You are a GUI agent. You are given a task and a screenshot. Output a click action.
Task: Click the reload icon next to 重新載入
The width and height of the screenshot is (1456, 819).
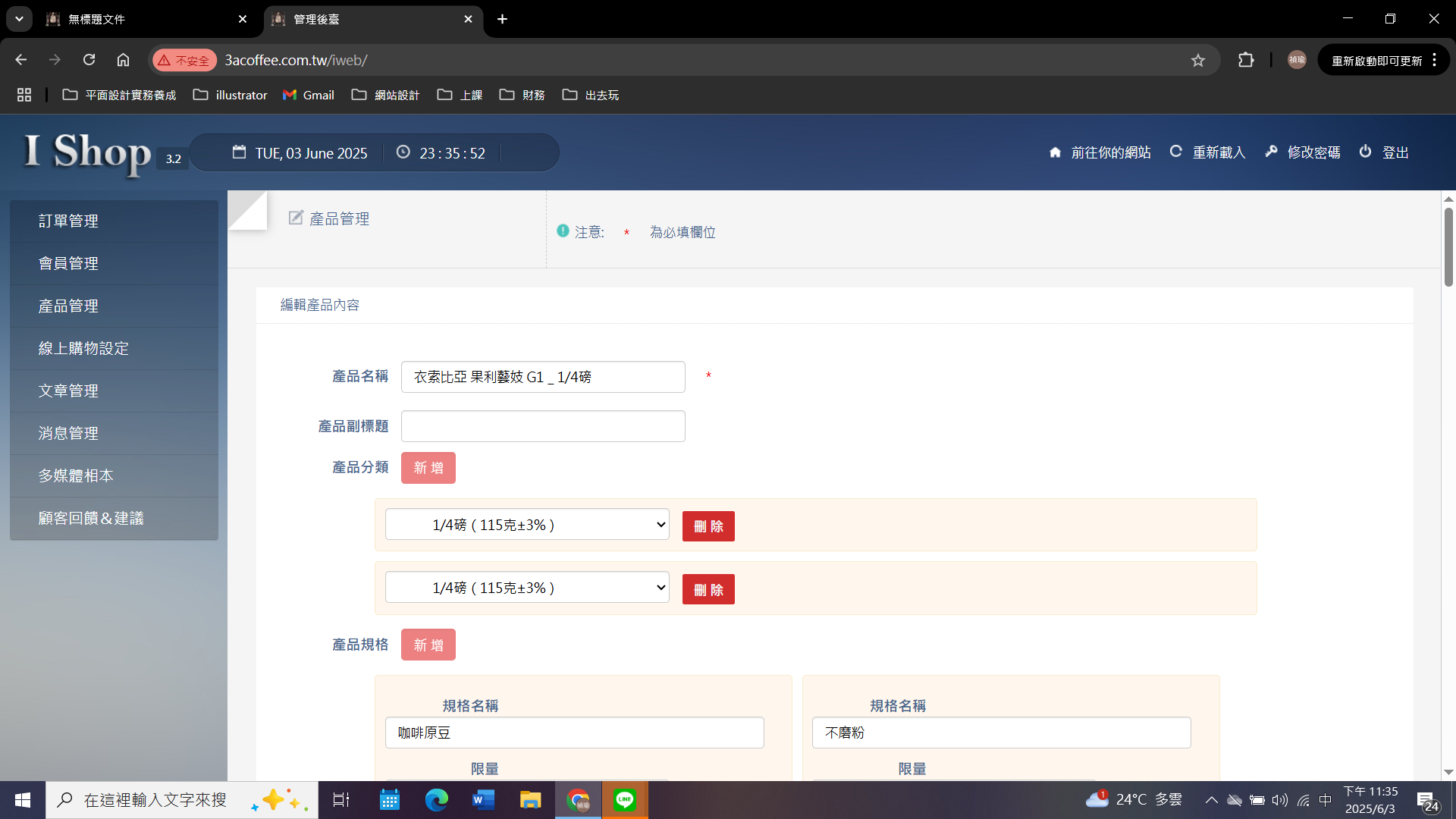(1175, 152)
